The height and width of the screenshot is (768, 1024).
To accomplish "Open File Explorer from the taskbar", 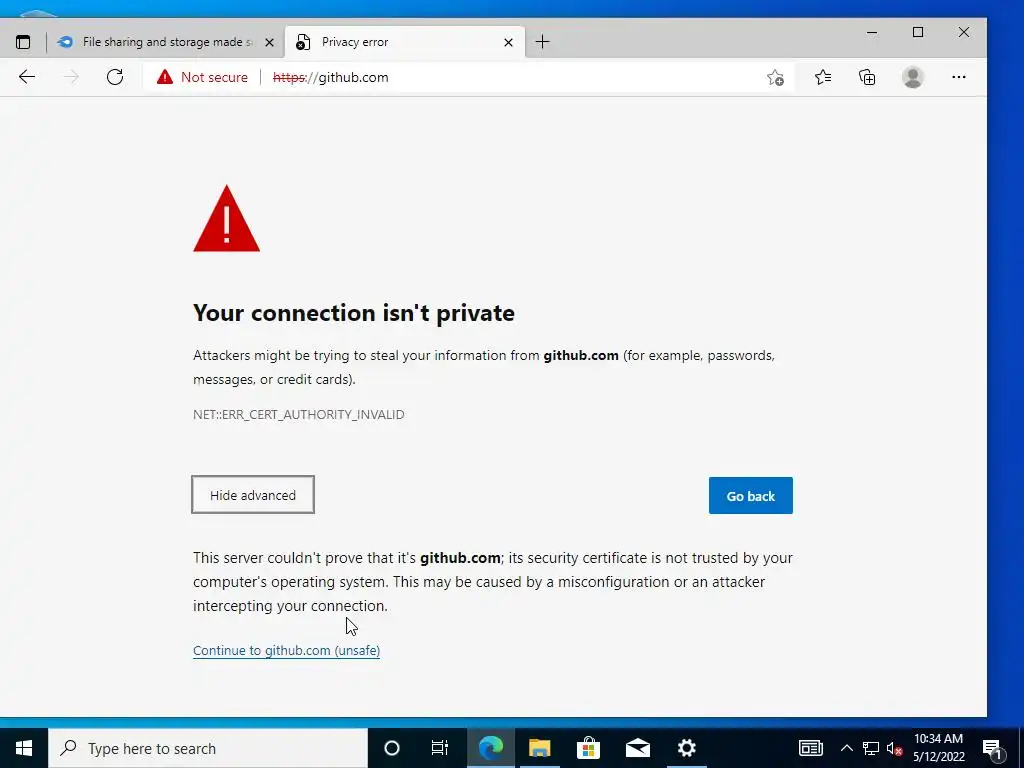I will pyautogui.click(x=539, y=748).
